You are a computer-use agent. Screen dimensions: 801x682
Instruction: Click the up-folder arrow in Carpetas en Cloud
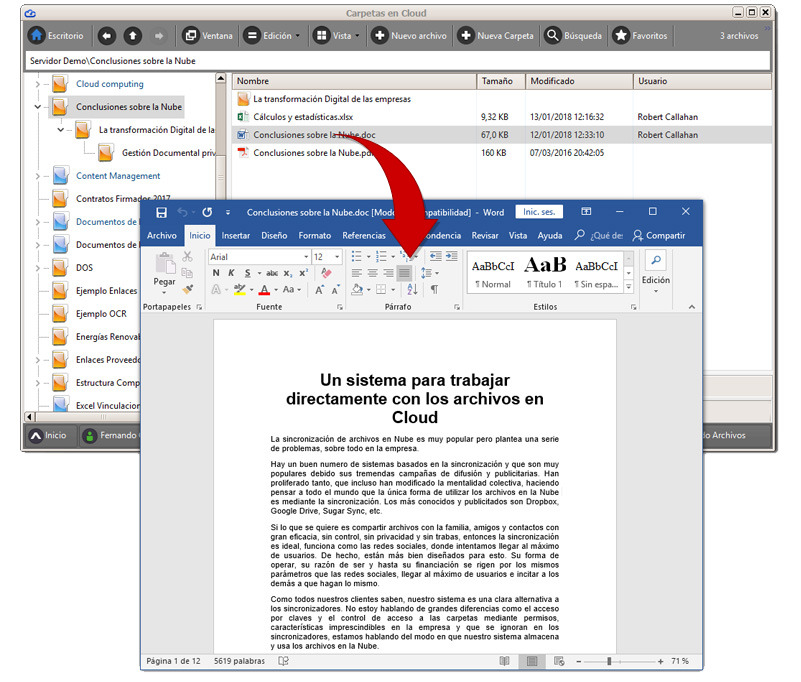coord(133,36)
